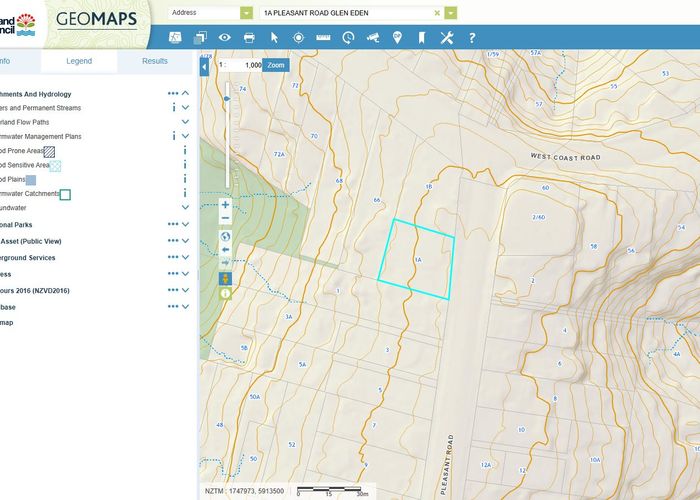Open the wrench and screwdriver tools icon
Image resolution: width=700 pixels, height=500 pixels.
pyautogui.click(x=446, y=38)
